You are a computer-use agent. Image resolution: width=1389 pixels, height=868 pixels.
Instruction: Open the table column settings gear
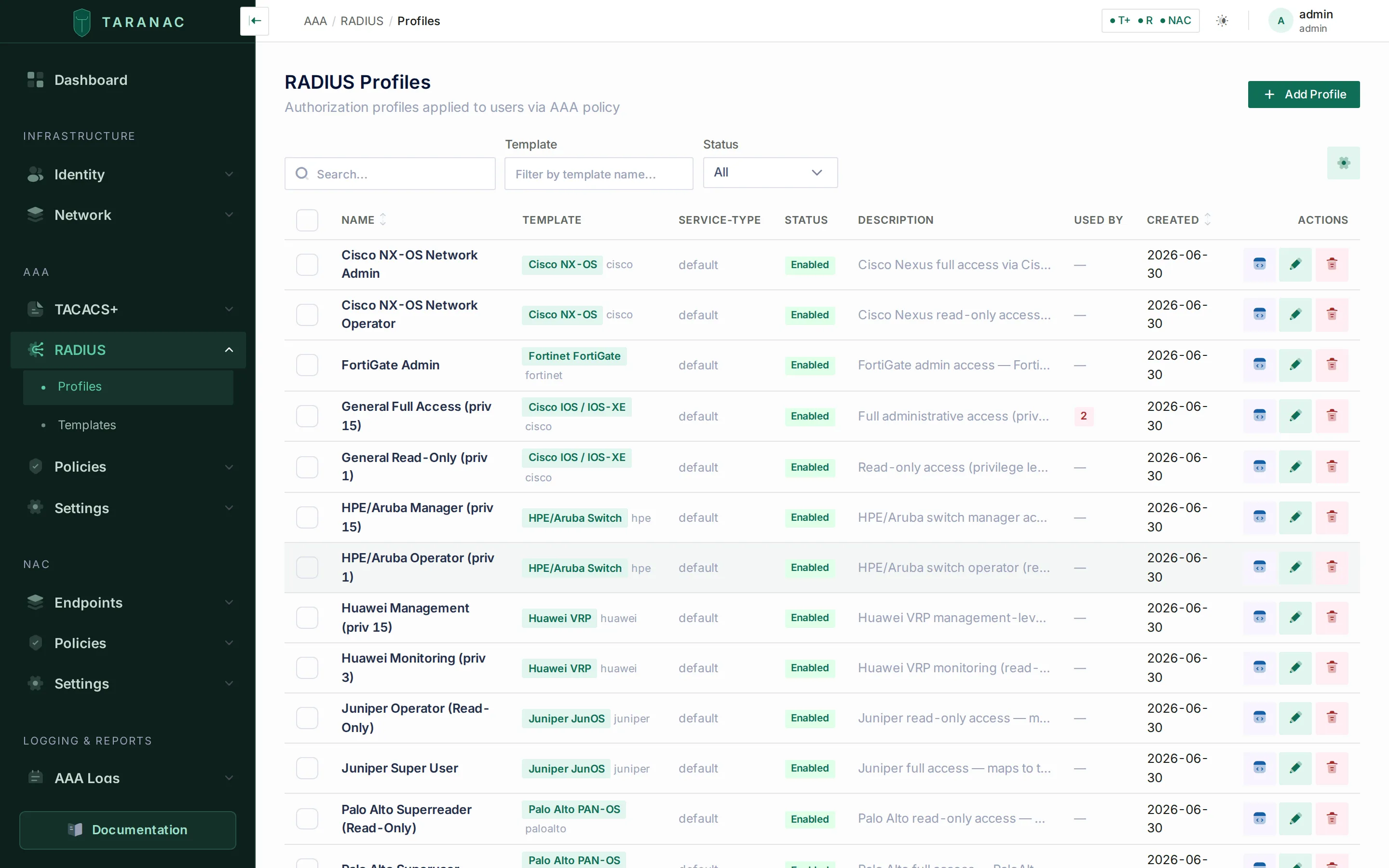coord(1343,163)
